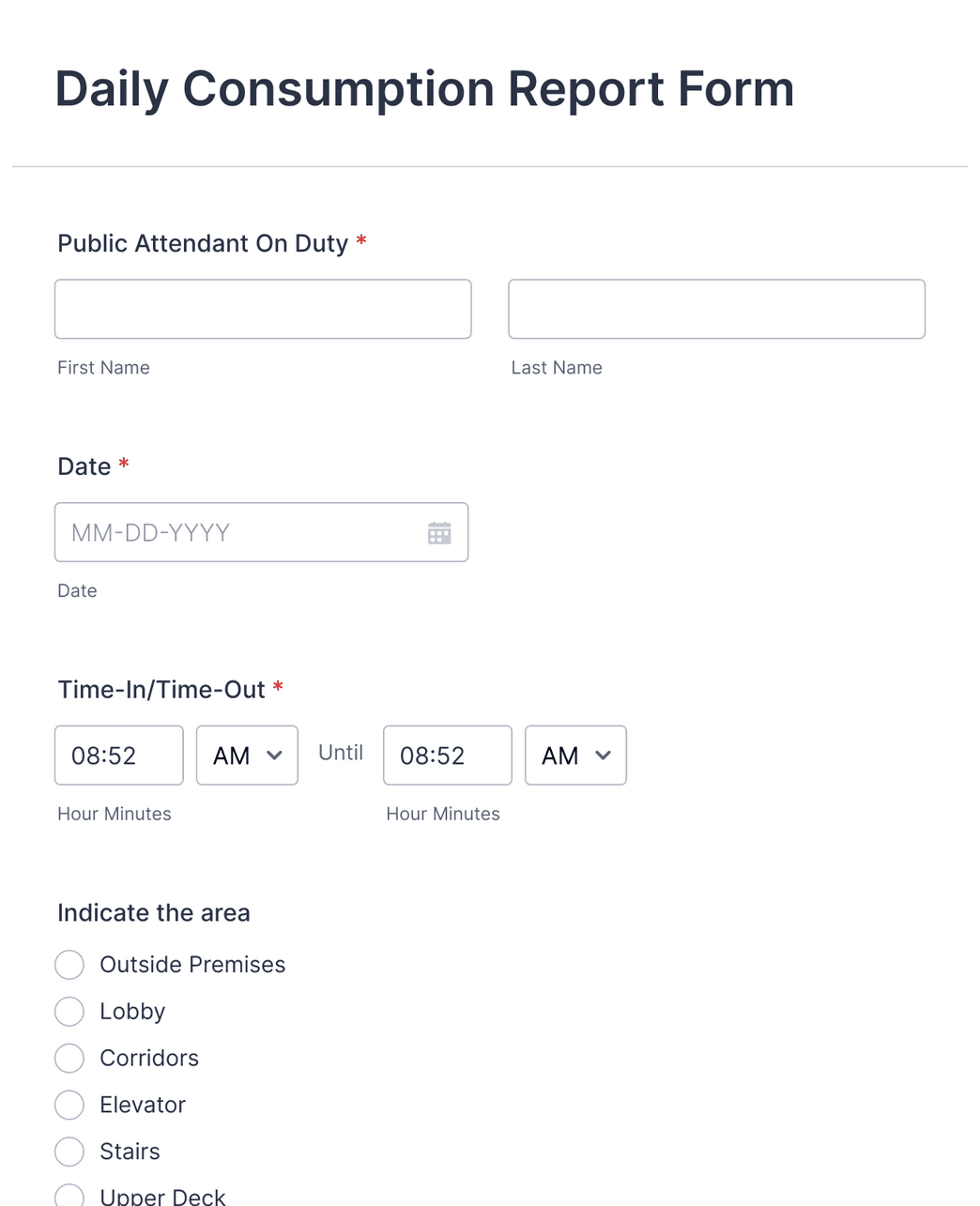
Task: Select the Upper Deck radio button
Action: point(69,1195)
